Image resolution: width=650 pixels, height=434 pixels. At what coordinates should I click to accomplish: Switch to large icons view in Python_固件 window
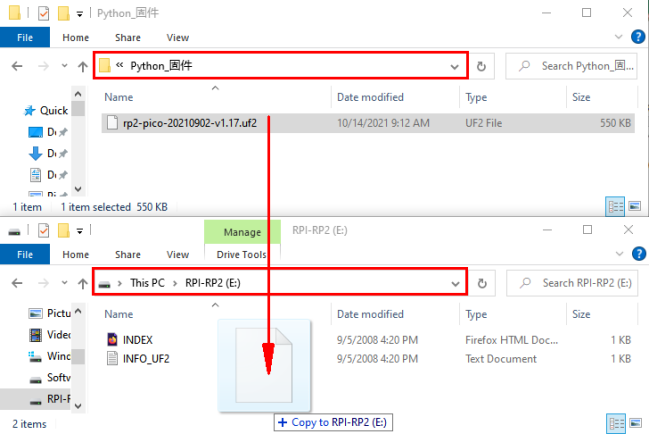click(635, 206)
